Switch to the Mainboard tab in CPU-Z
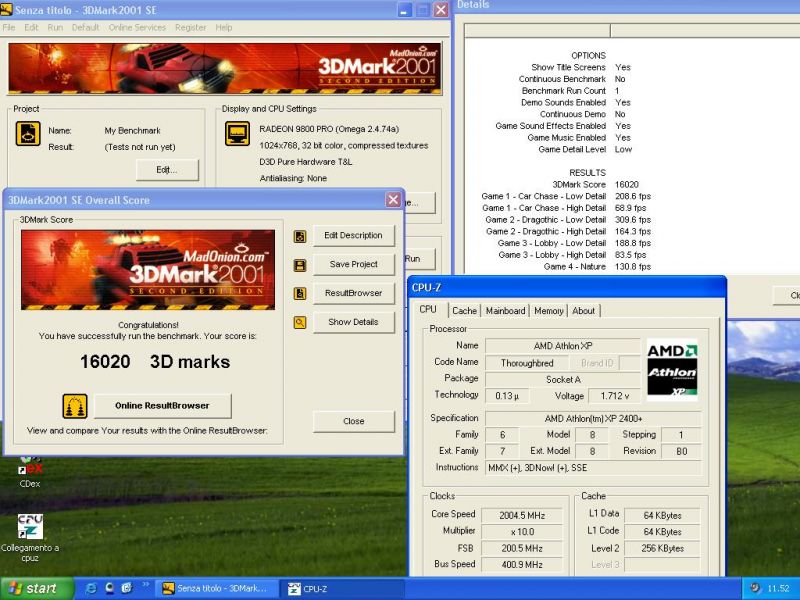The width and height of the screenshot is (800, 600). 505,311
